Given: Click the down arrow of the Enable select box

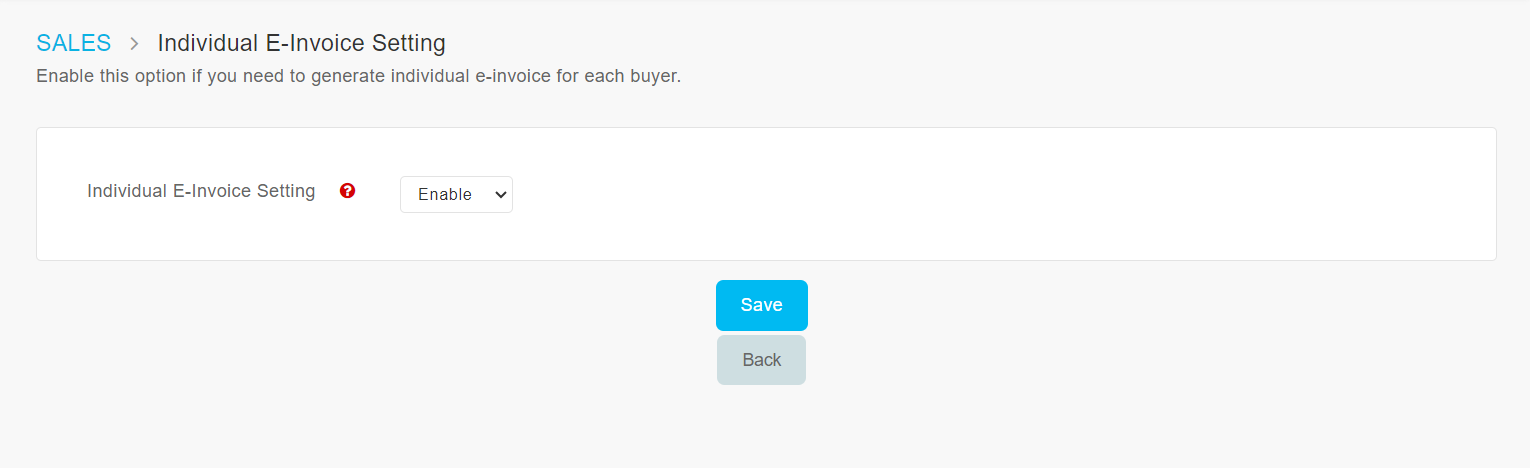Looking at the screenshot, I should 501,195.
